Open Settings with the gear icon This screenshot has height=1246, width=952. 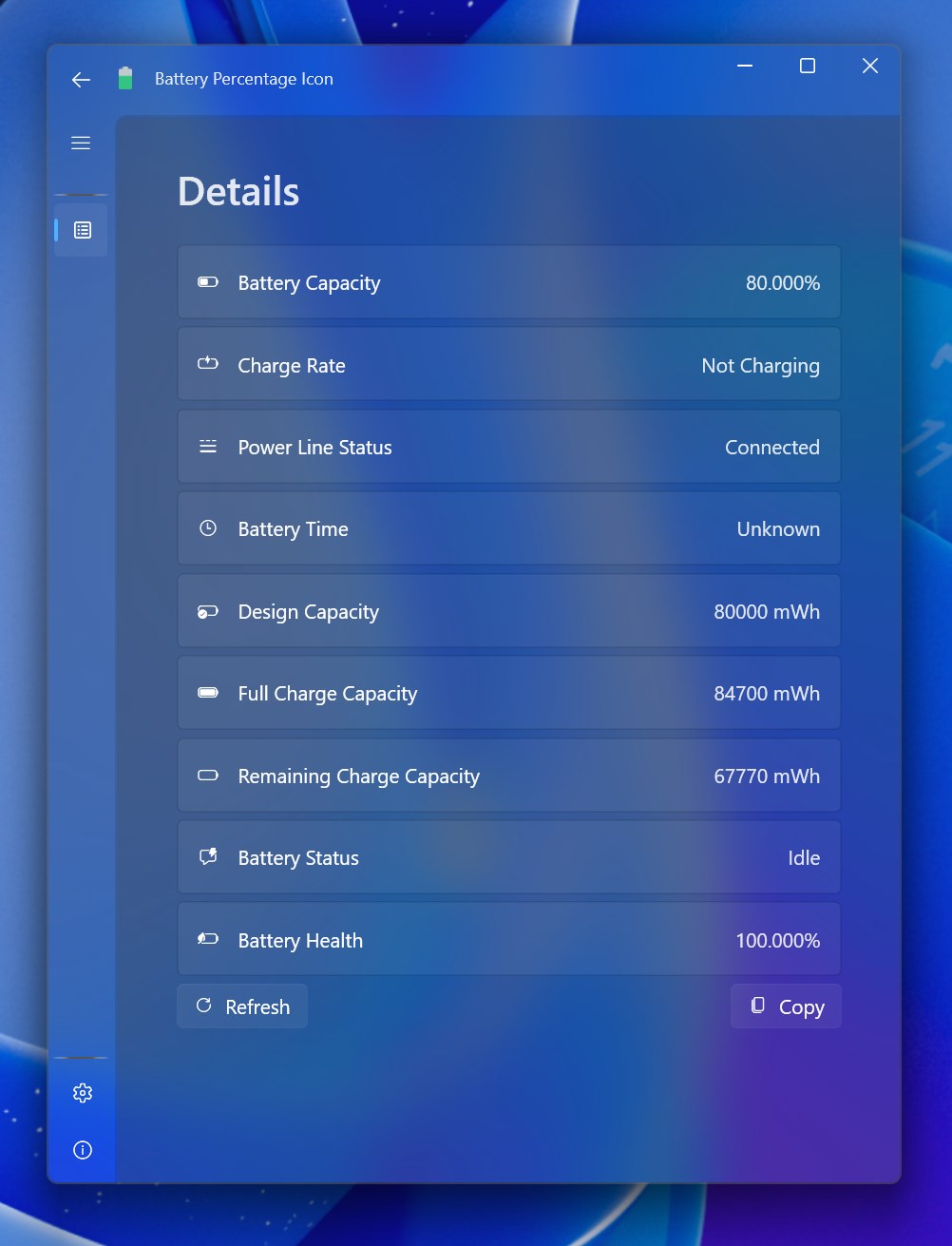(83, 1093)
